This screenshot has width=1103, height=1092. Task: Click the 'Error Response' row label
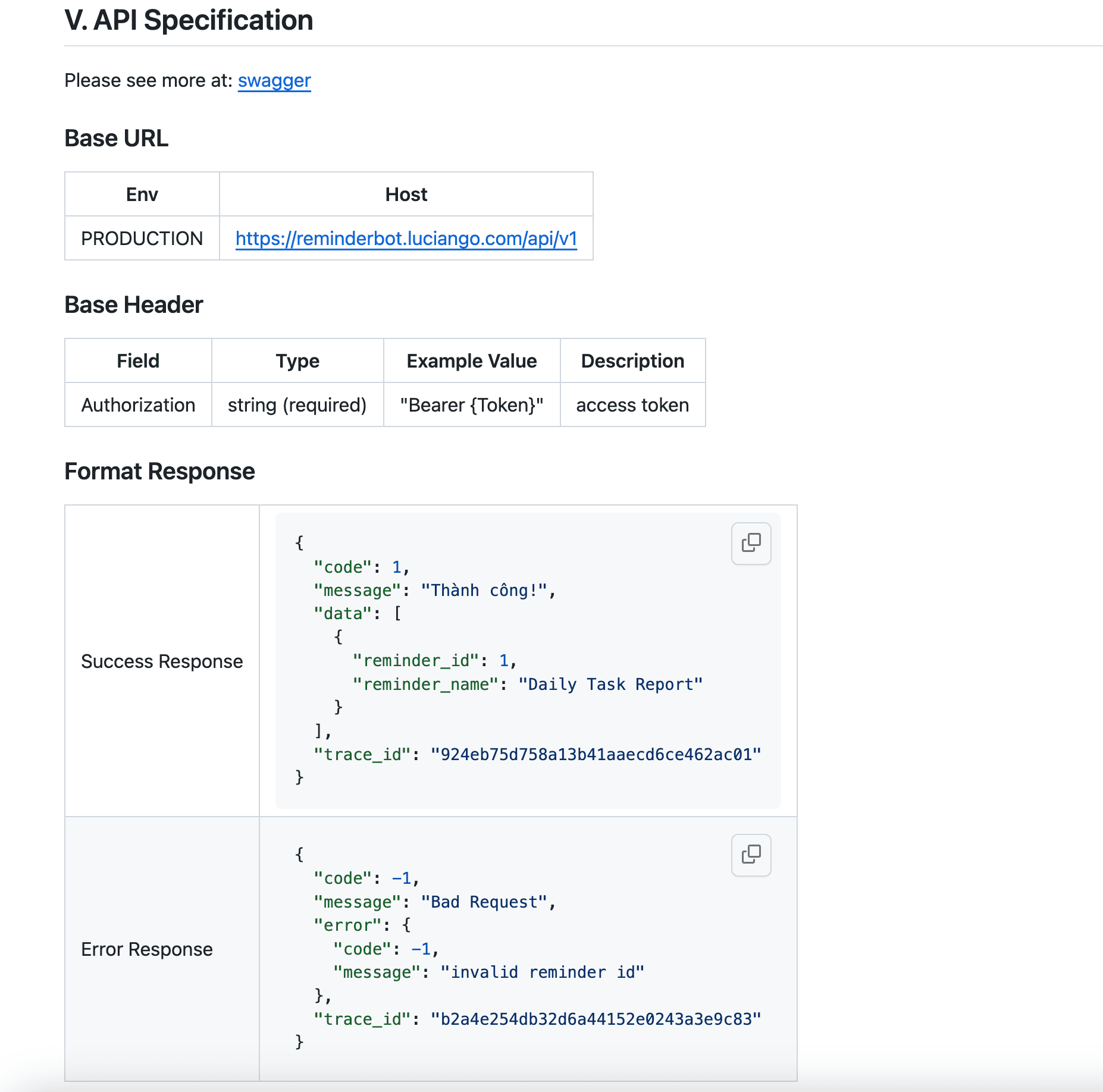click(x=147, y=949)
